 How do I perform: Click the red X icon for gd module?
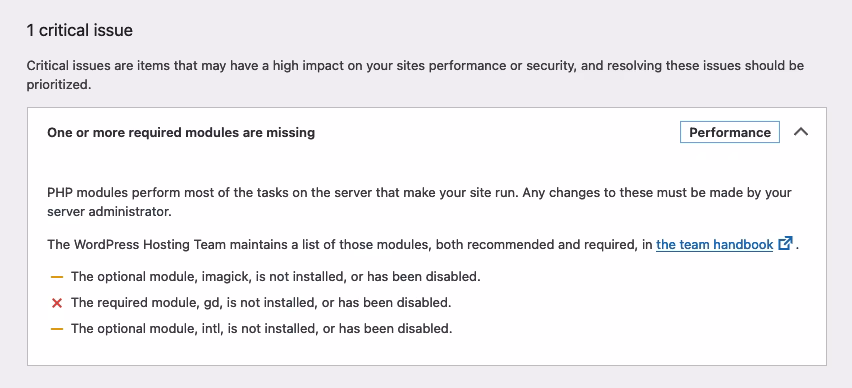click(x=57, y=303)
